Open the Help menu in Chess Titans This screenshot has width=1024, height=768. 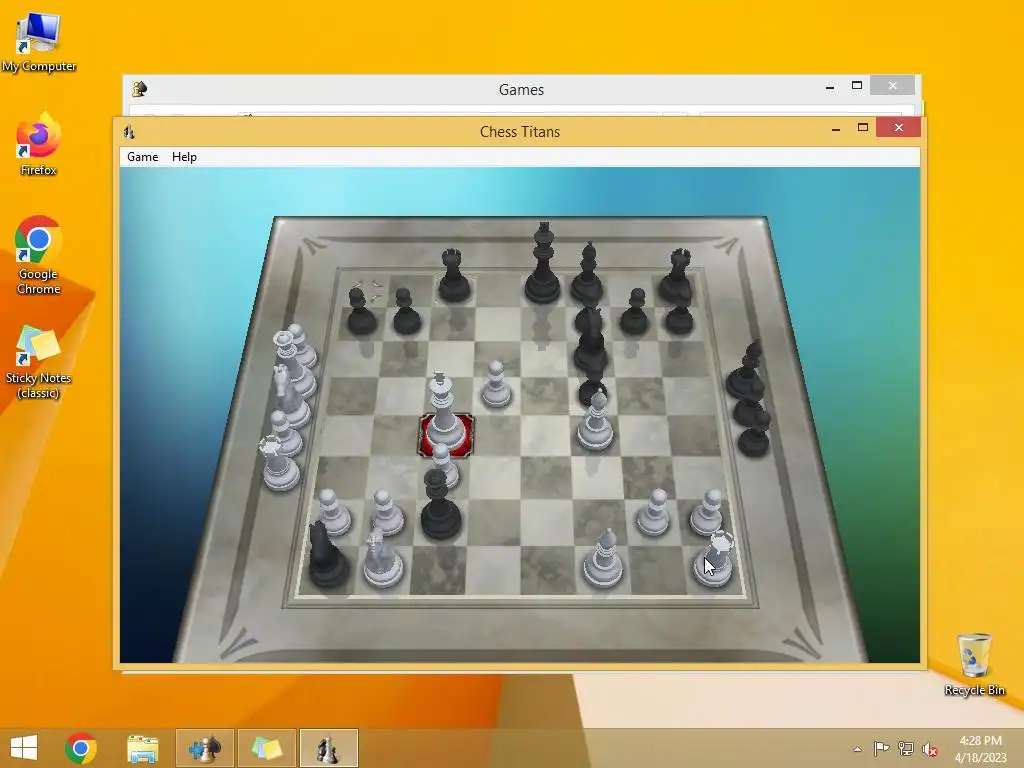coord(184,157)
